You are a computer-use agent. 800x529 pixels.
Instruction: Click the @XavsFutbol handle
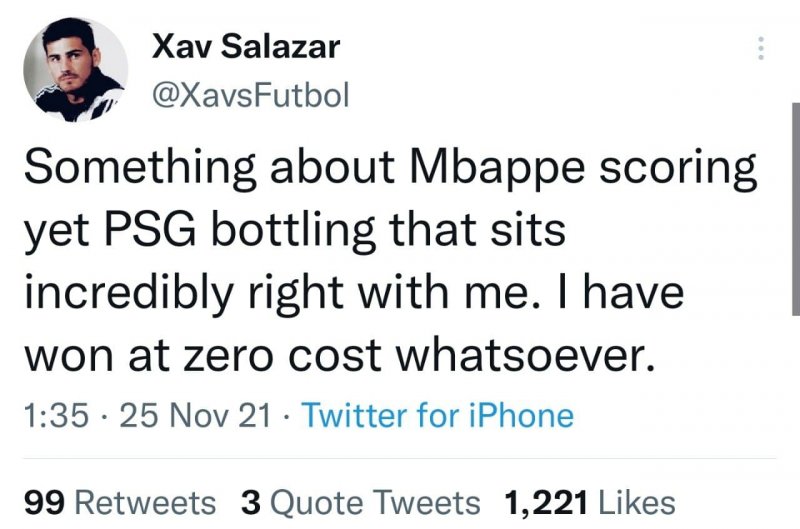coord(249,96)
